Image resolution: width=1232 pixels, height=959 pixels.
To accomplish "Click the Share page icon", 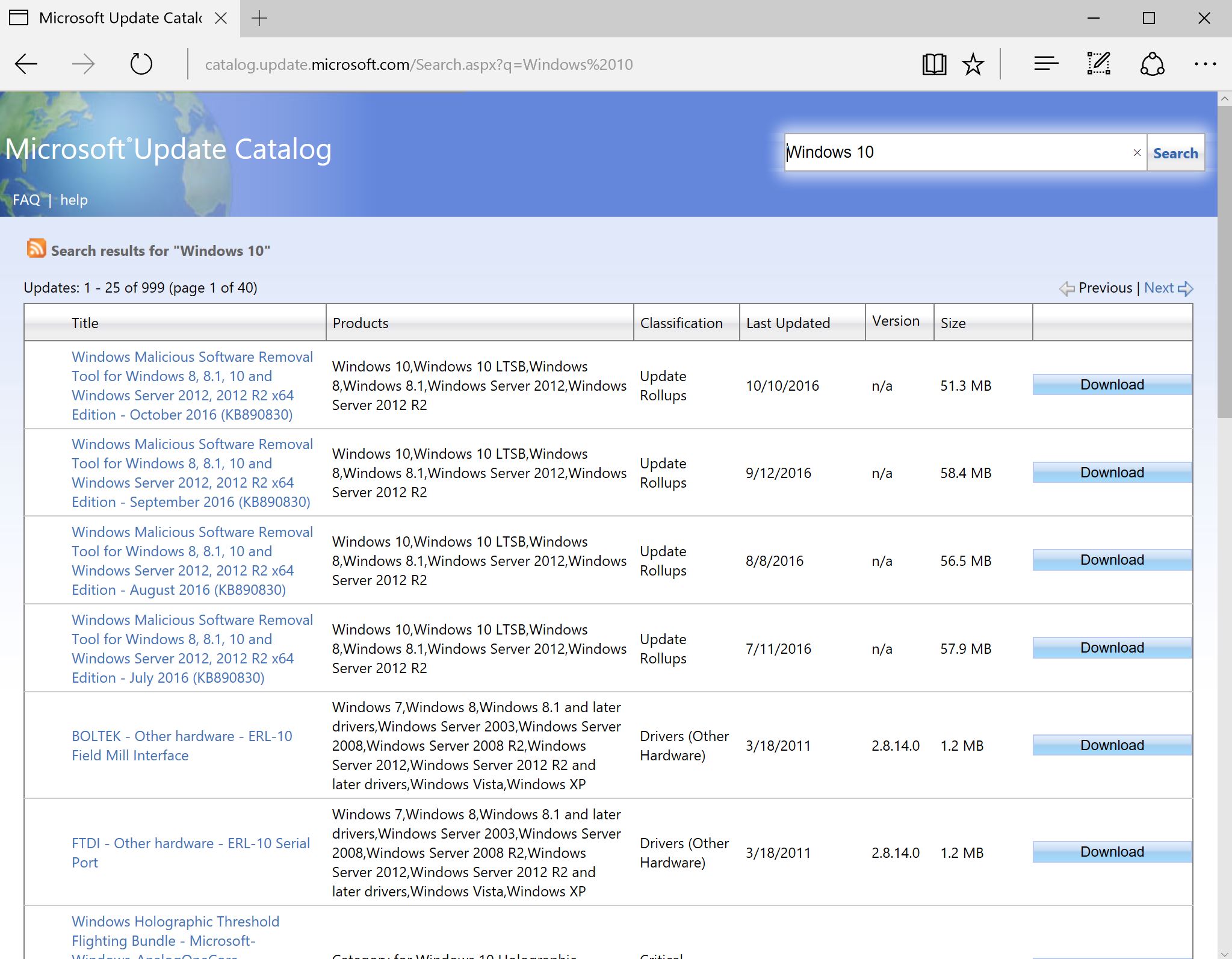I will [1151, 63].
